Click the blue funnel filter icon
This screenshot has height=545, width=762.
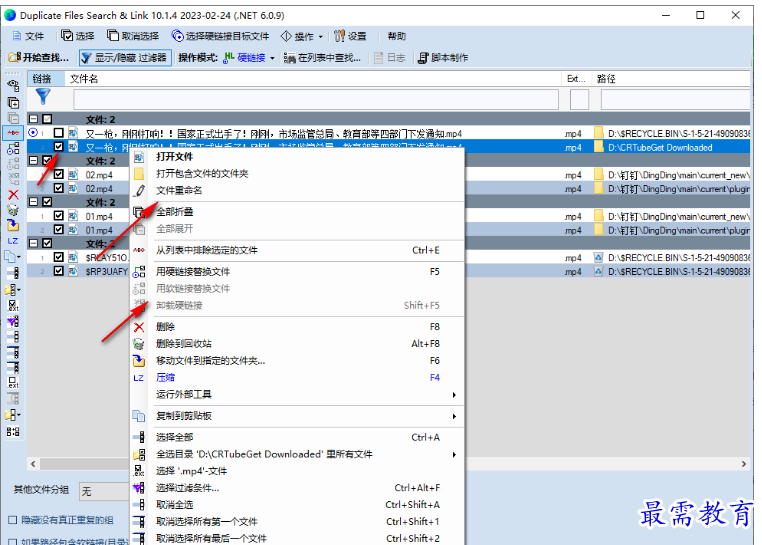43,97
